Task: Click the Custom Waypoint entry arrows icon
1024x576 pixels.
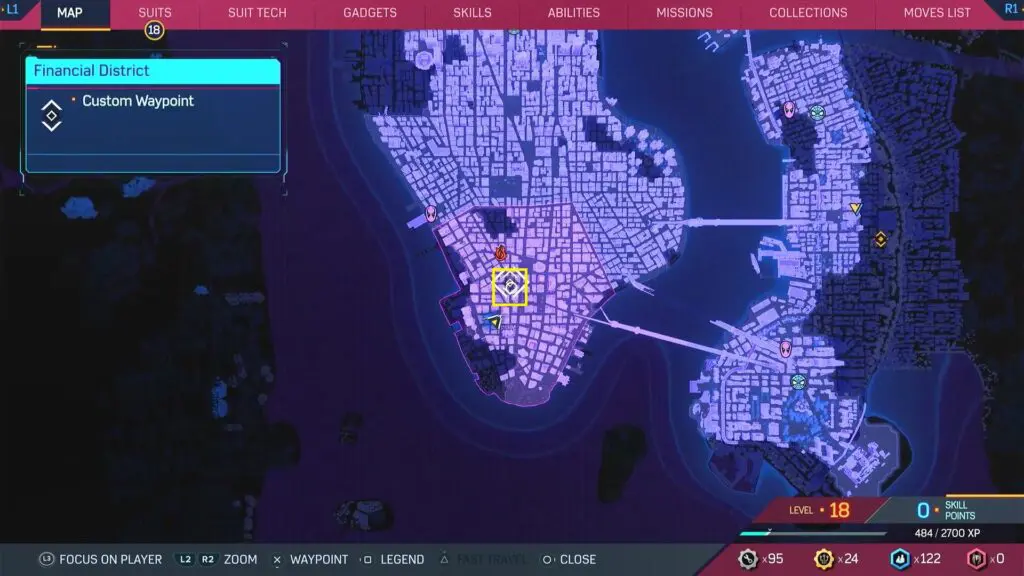Action: [x=51, y=115]
